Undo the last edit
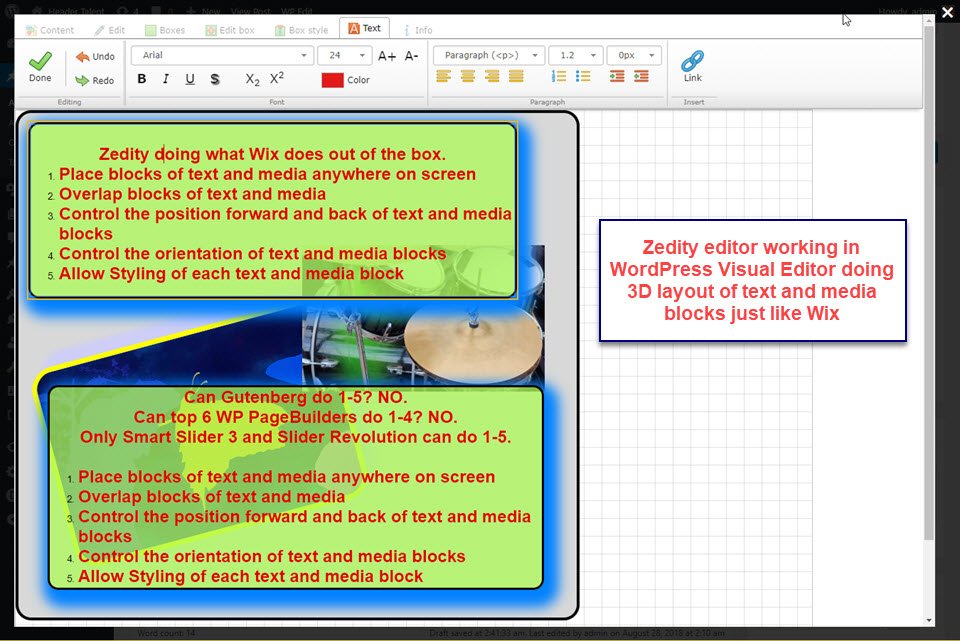 95,56
